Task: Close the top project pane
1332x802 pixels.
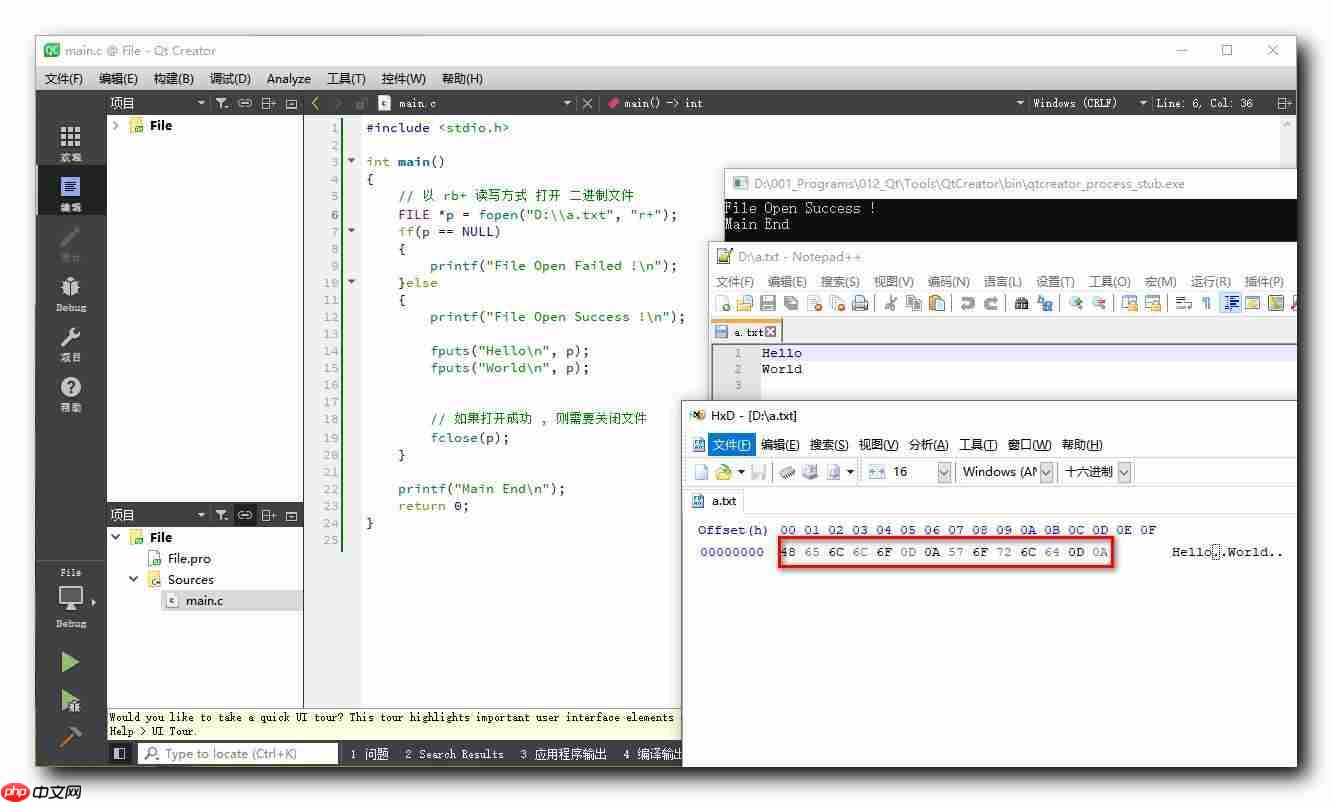Action: pyautogui.click(x=291, y=103)
